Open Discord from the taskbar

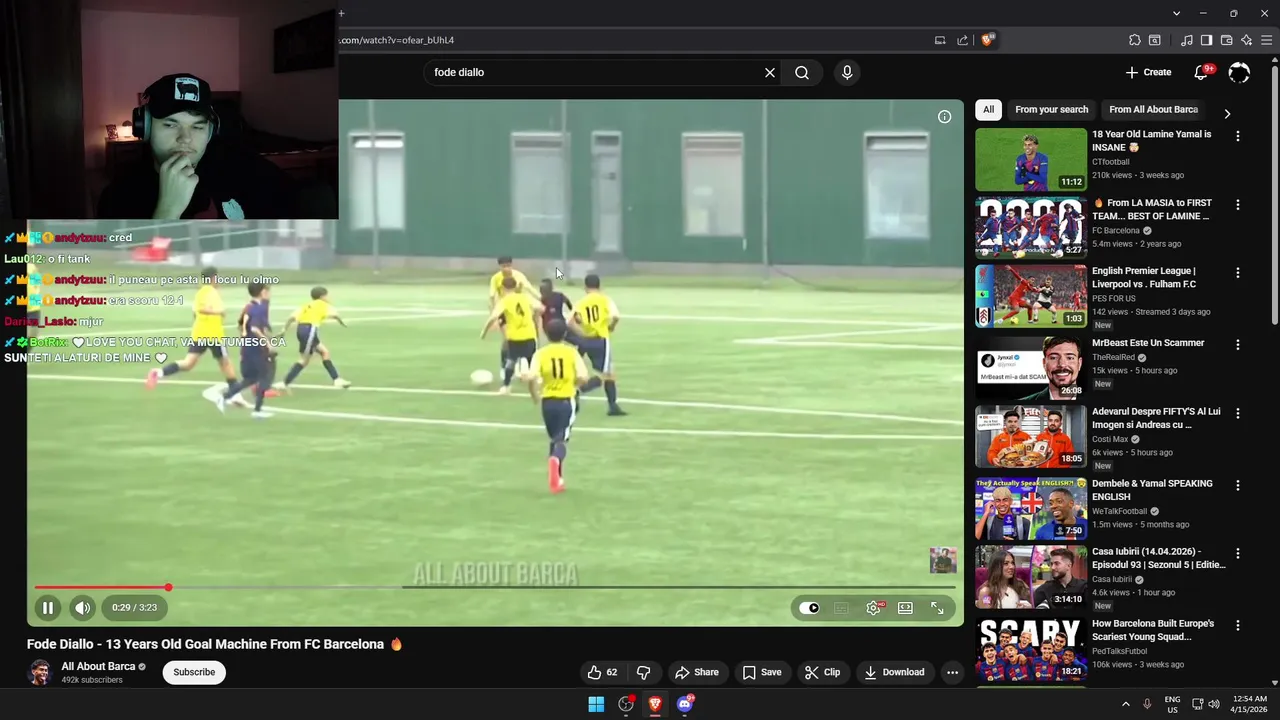(685, 704)
